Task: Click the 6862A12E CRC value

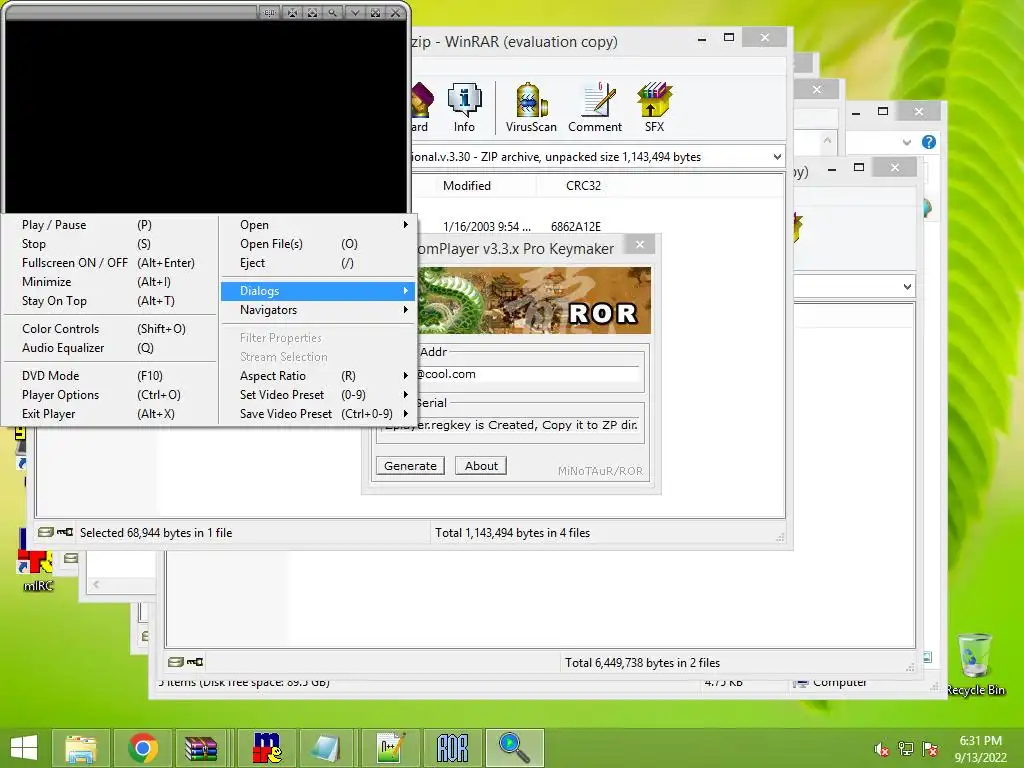Action: (575, 227)
